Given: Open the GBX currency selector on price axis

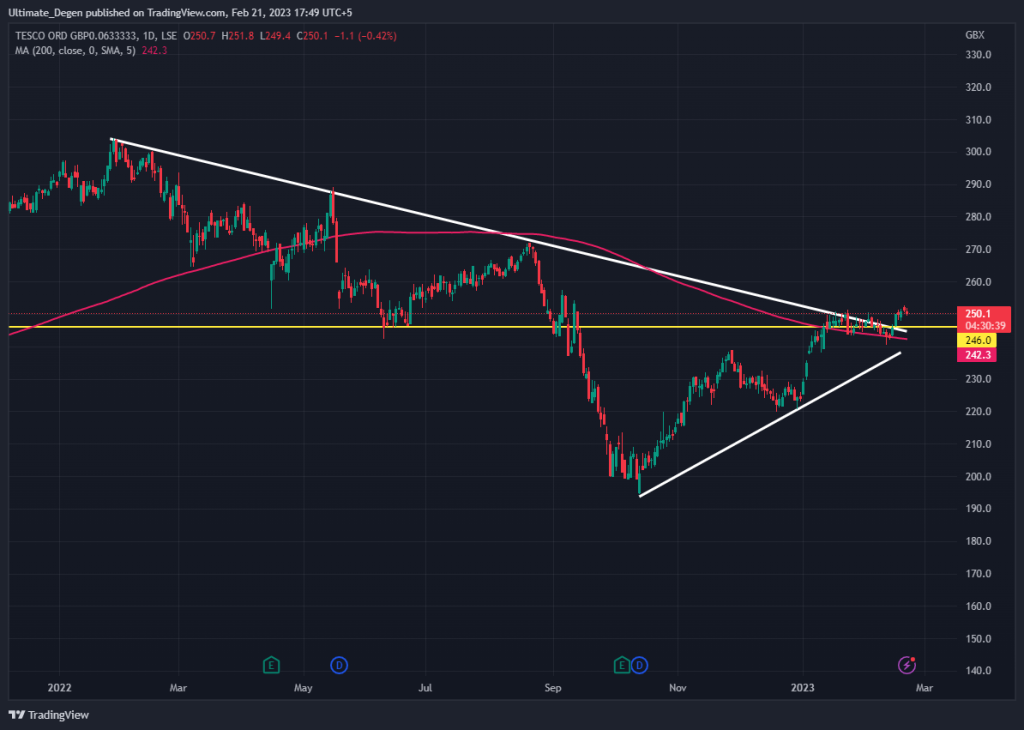Looking at the screenshot, I should click(x=974, y=34).
